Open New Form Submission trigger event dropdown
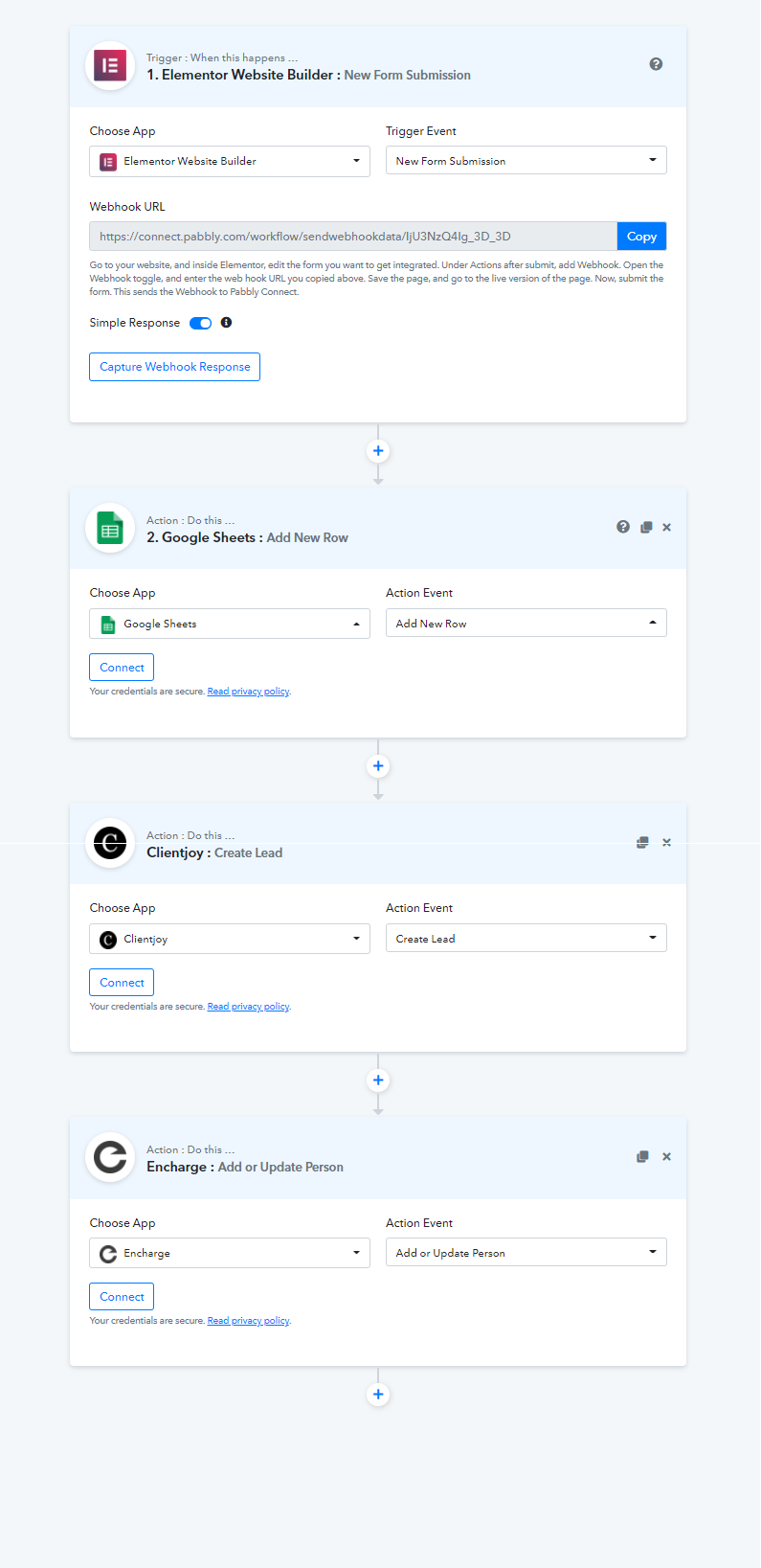Image resolution: width=761 pixels, height=1568 pixels. click(x=526, y=161)
